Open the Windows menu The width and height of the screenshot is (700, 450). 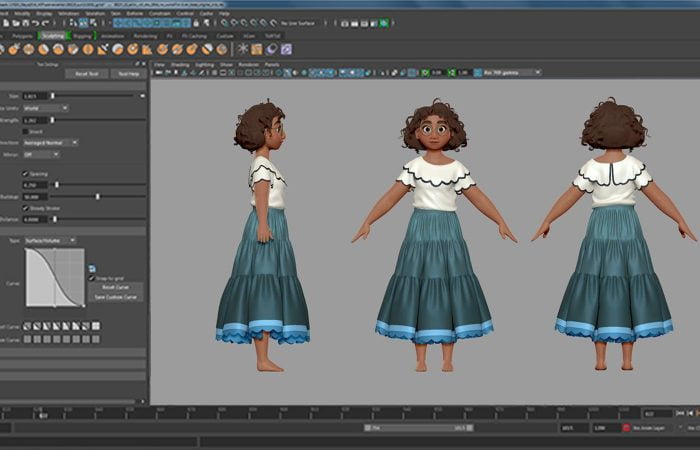68,13
